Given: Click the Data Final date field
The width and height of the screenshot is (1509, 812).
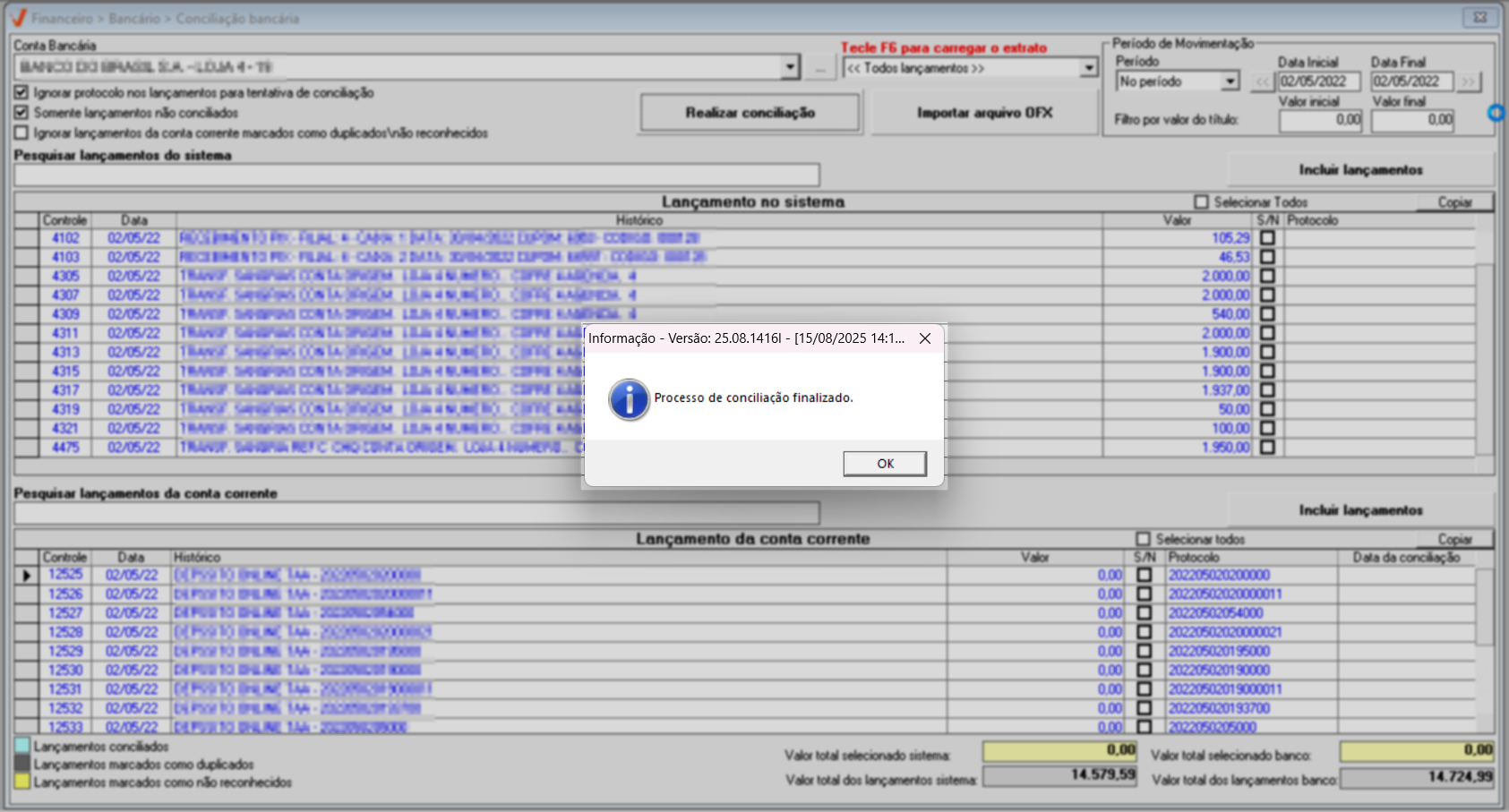Looking at the screenshot, I should (x=1412, y=81).
